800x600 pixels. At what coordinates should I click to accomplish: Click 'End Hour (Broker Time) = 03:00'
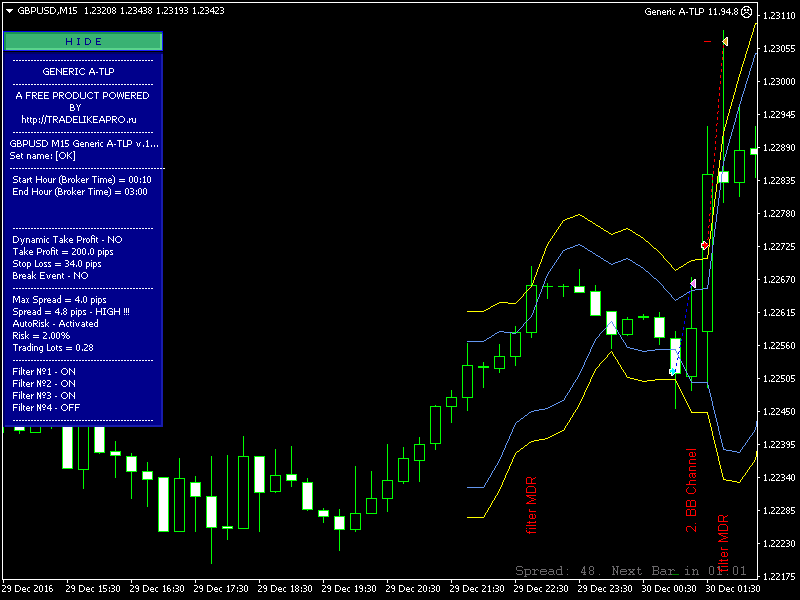click(80, 192)
